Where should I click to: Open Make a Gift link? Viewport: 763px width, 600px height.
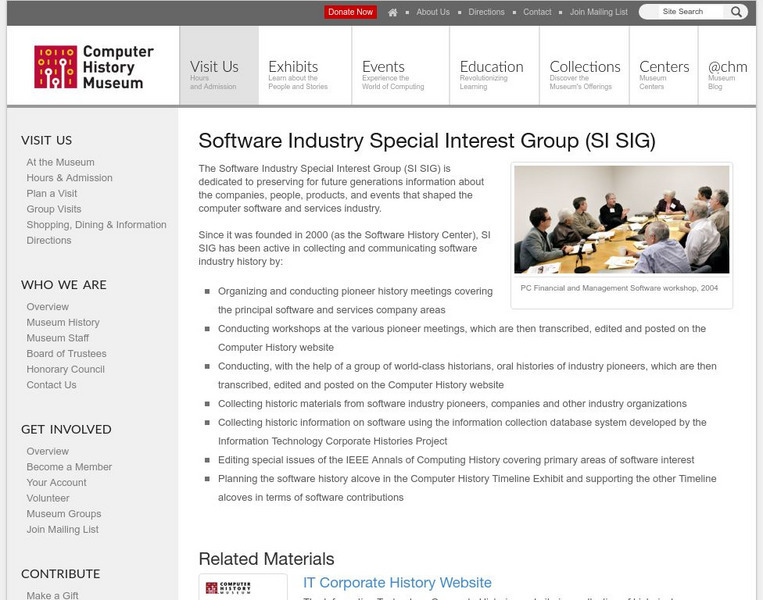tap(52, 595)
